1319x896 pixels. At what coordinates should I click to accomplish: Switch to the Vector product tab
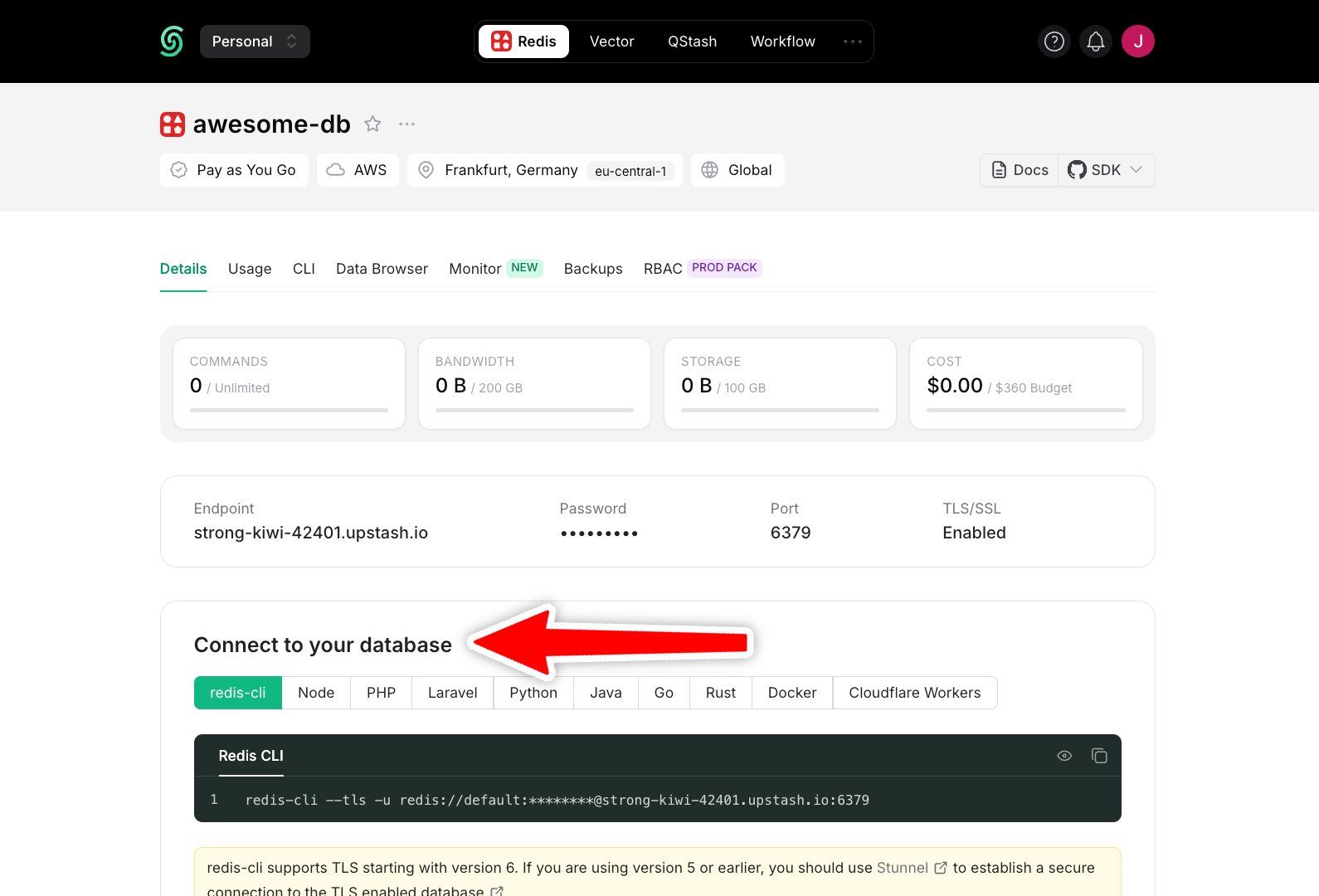(x=612, y=41)
